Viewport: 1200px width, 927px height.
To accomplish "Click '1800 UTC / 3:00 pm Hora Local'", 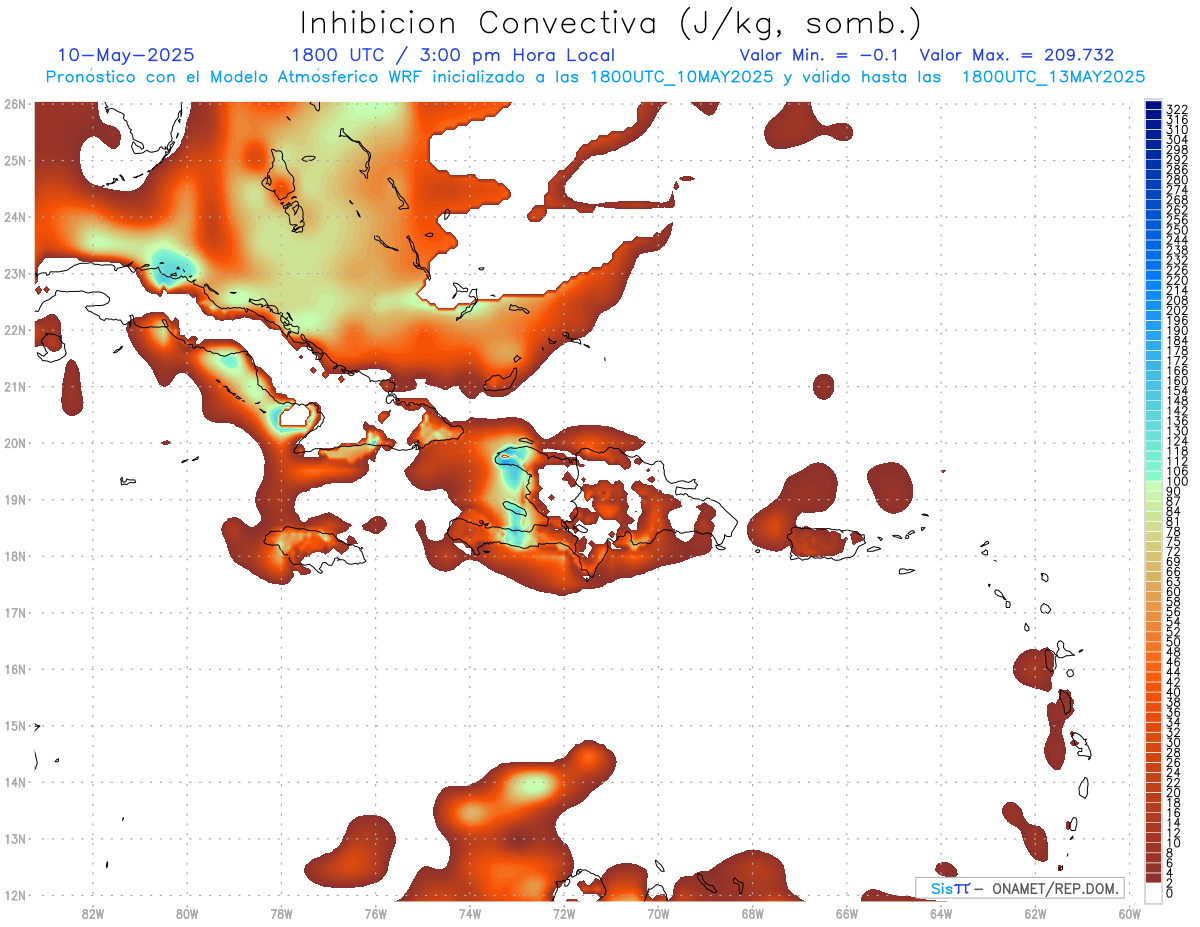I will coord(453,55).
